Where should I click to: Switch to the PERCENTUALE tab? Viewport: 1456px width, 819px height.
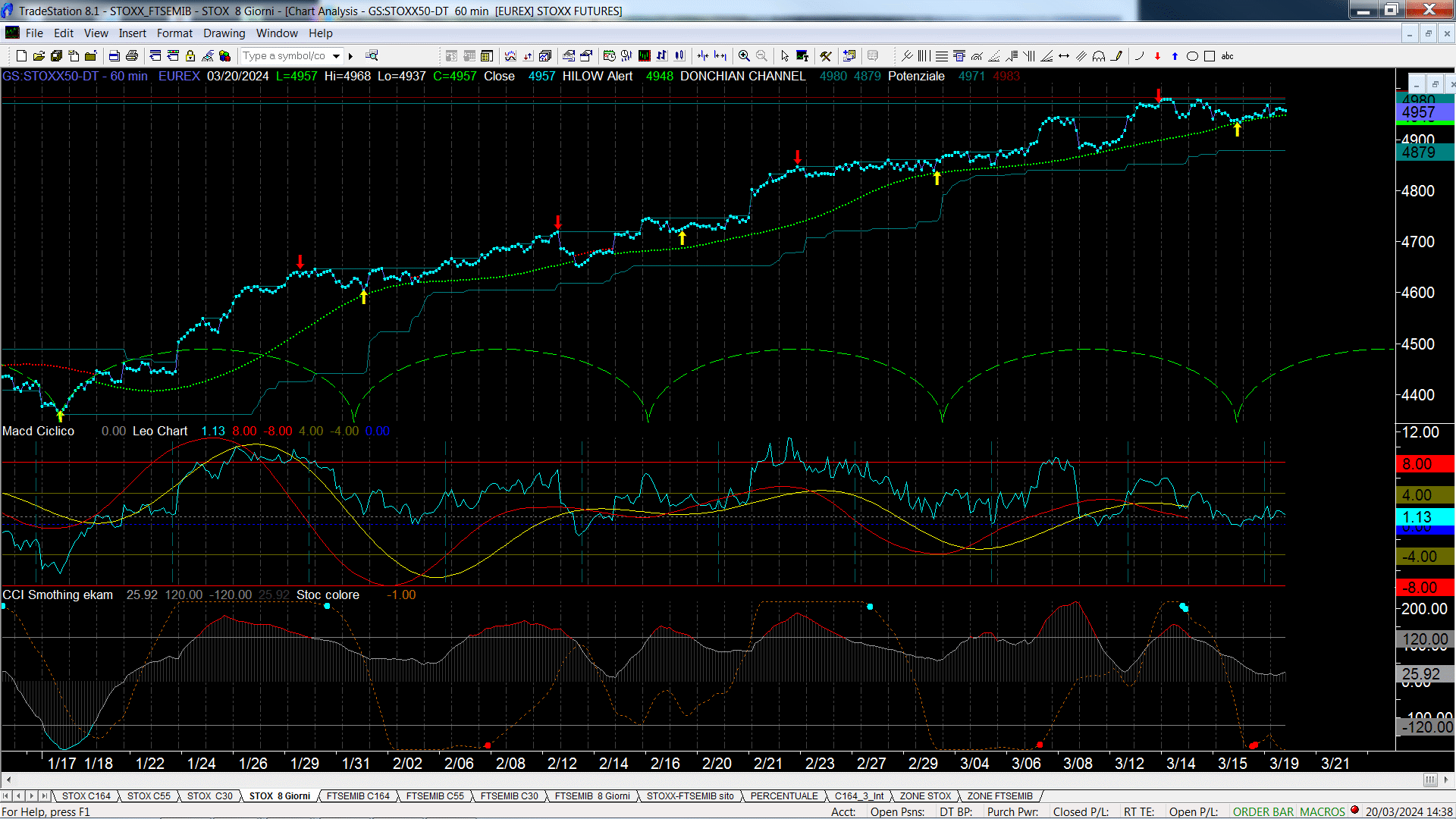(784, 796)
